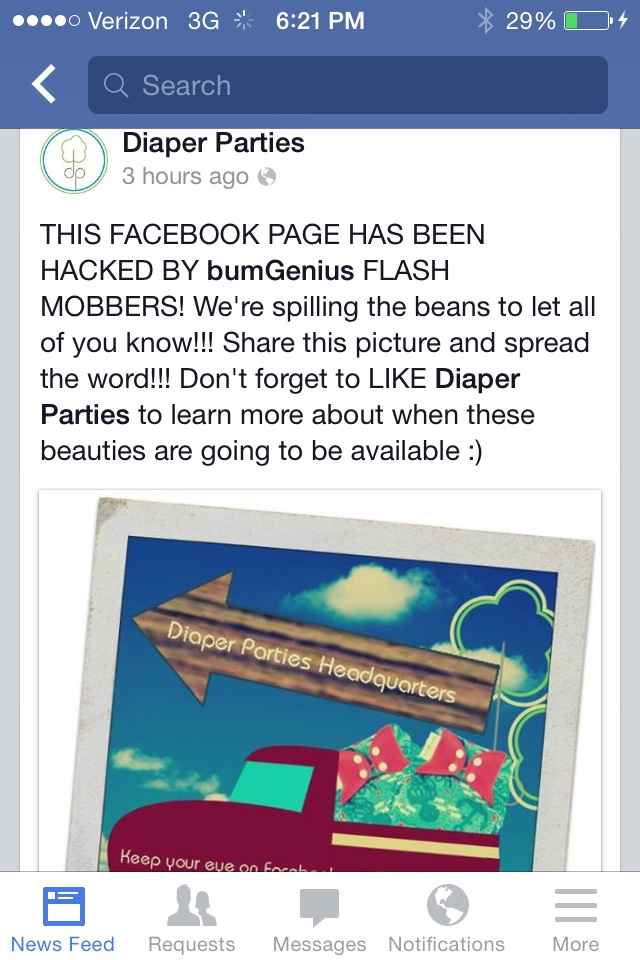Open the Diaper Parties page title

(x=213, y=143)
